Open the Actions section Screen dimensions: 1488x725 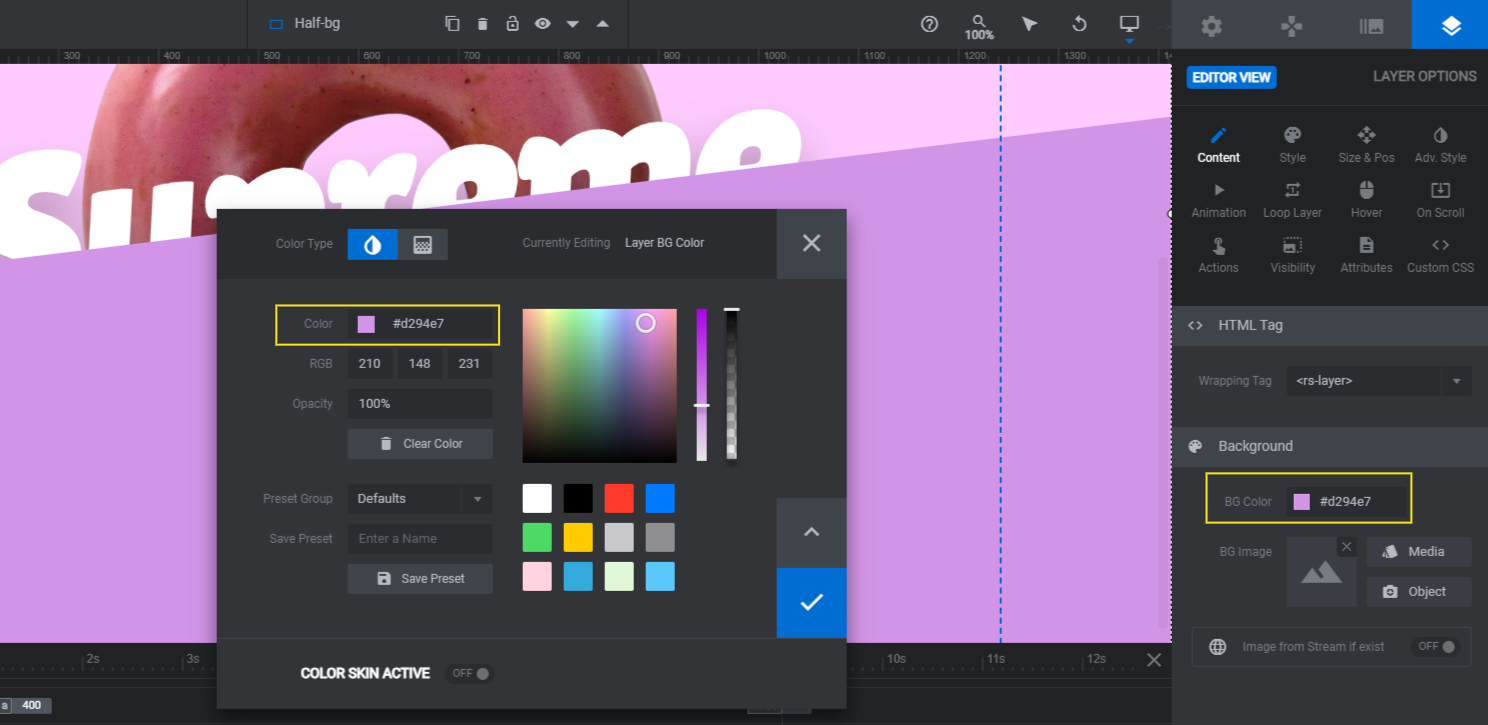[1218, 255]
